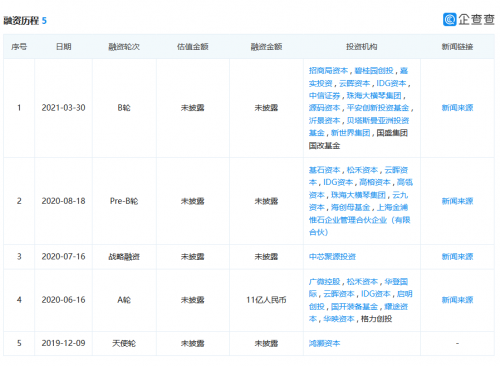This screenshot has height=366, width=500.
Task: Open the investor link in the 天使轮 row
Action: coord(324,343)
